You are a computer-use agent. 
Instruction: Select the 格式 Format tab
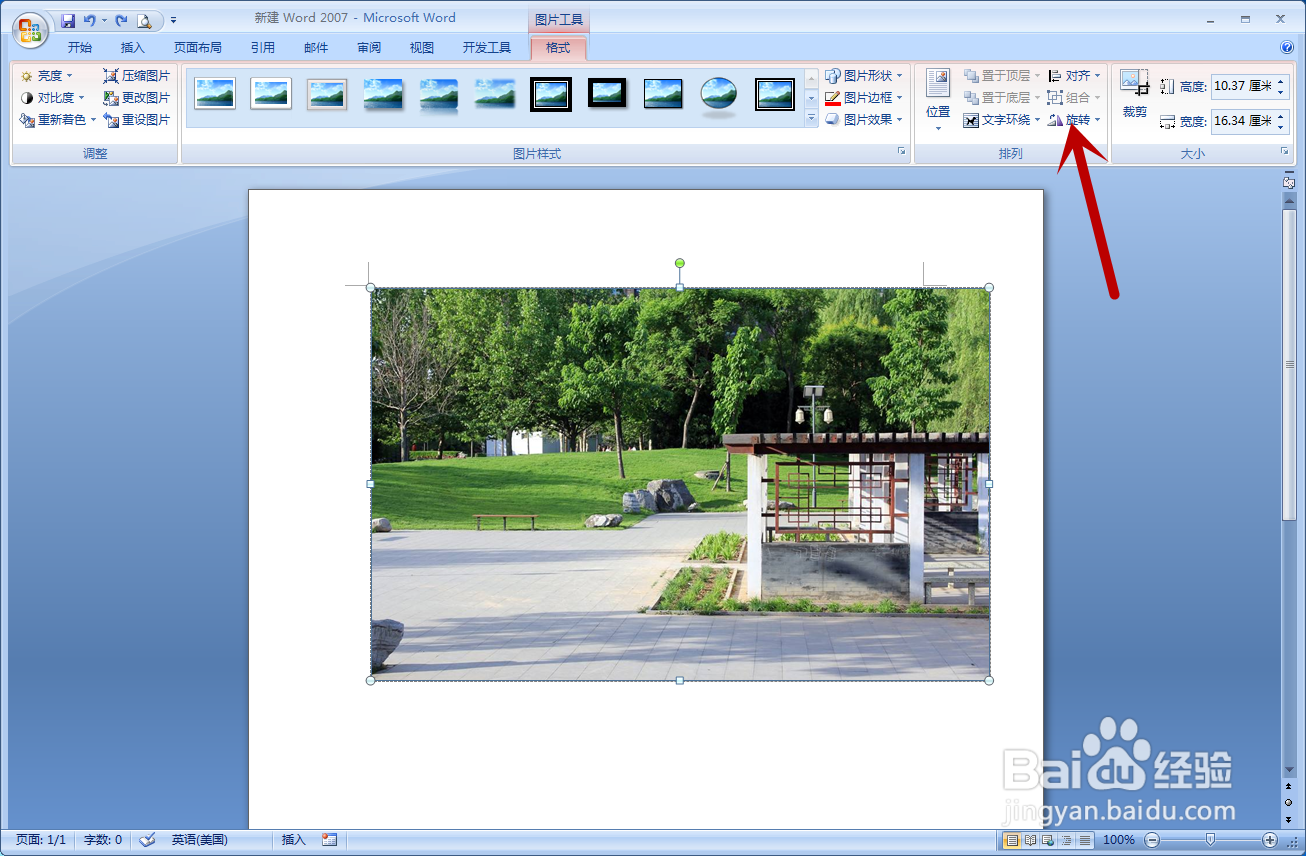coord(558,48)
